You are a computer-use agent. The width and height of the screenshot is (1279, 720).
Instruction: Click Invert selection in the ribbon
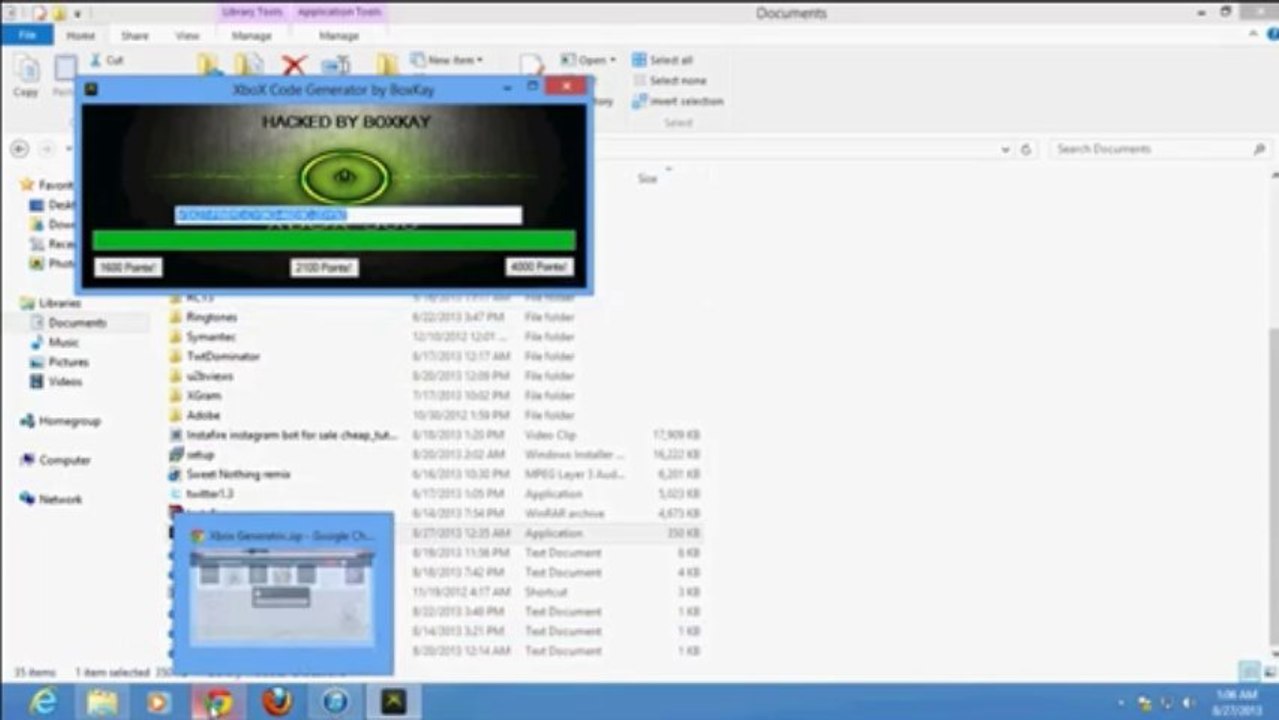[x=677, y=101]
